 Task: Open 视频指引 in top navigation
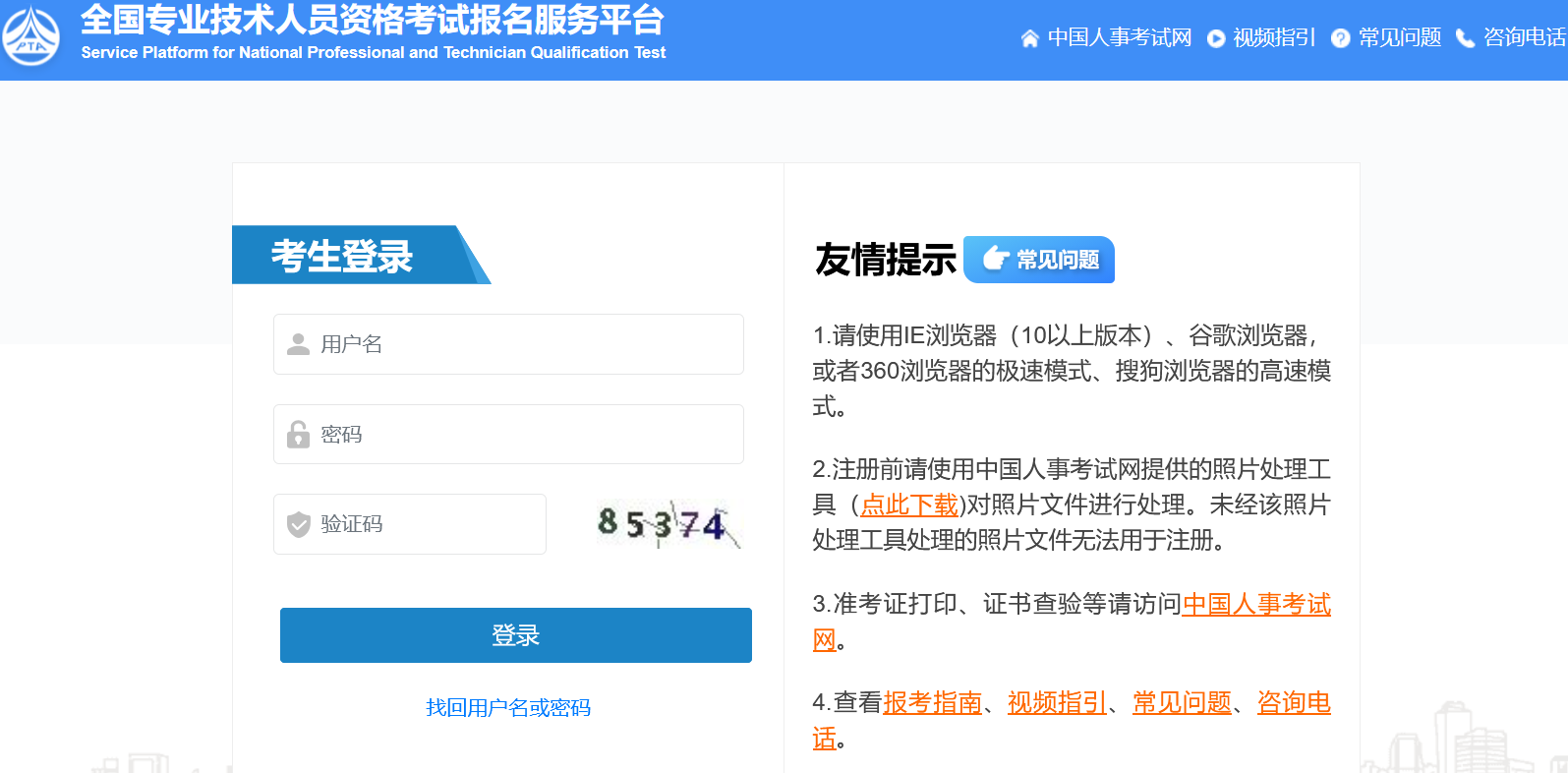tap(1274, 37)
